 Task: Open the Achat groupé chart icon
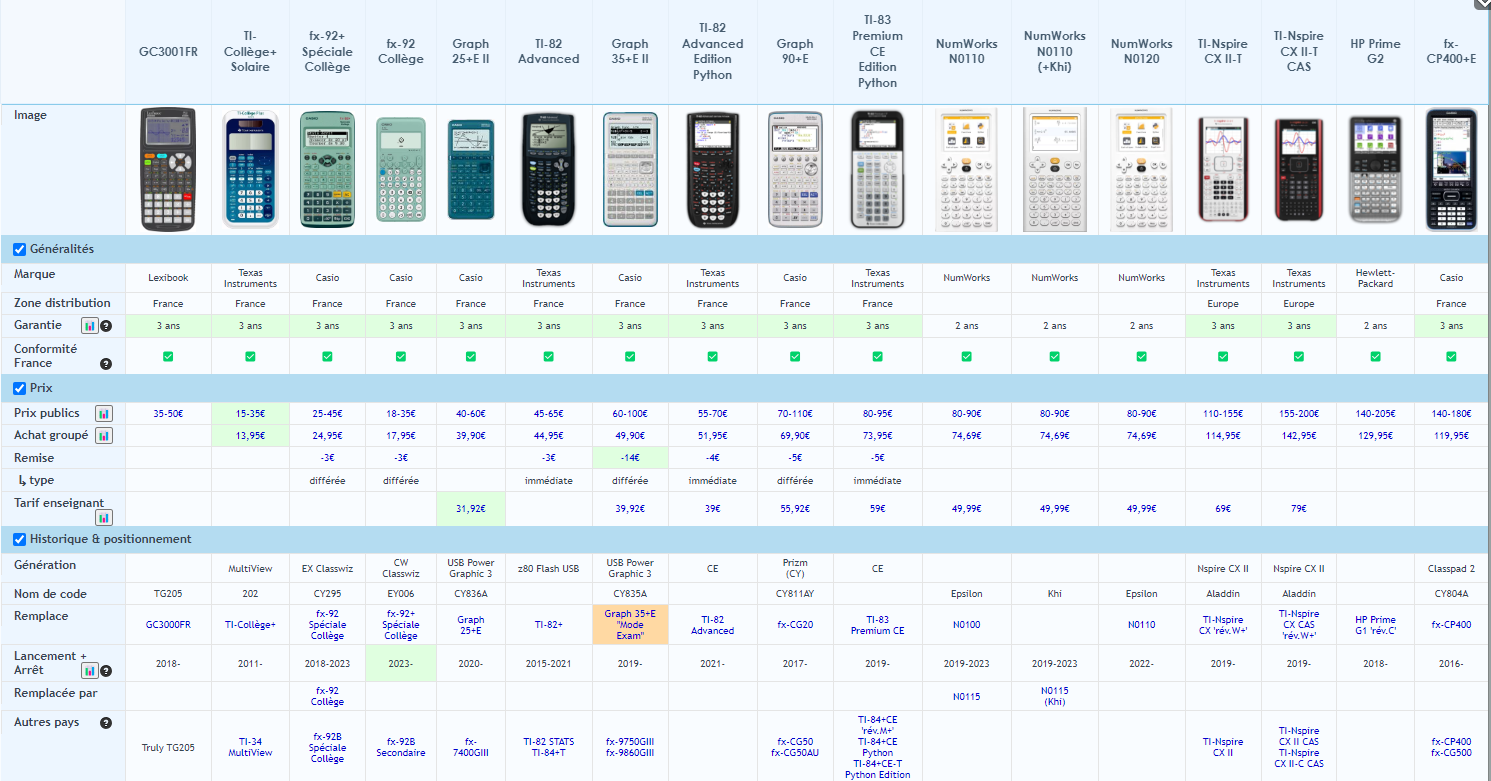[x=103, y=435]
